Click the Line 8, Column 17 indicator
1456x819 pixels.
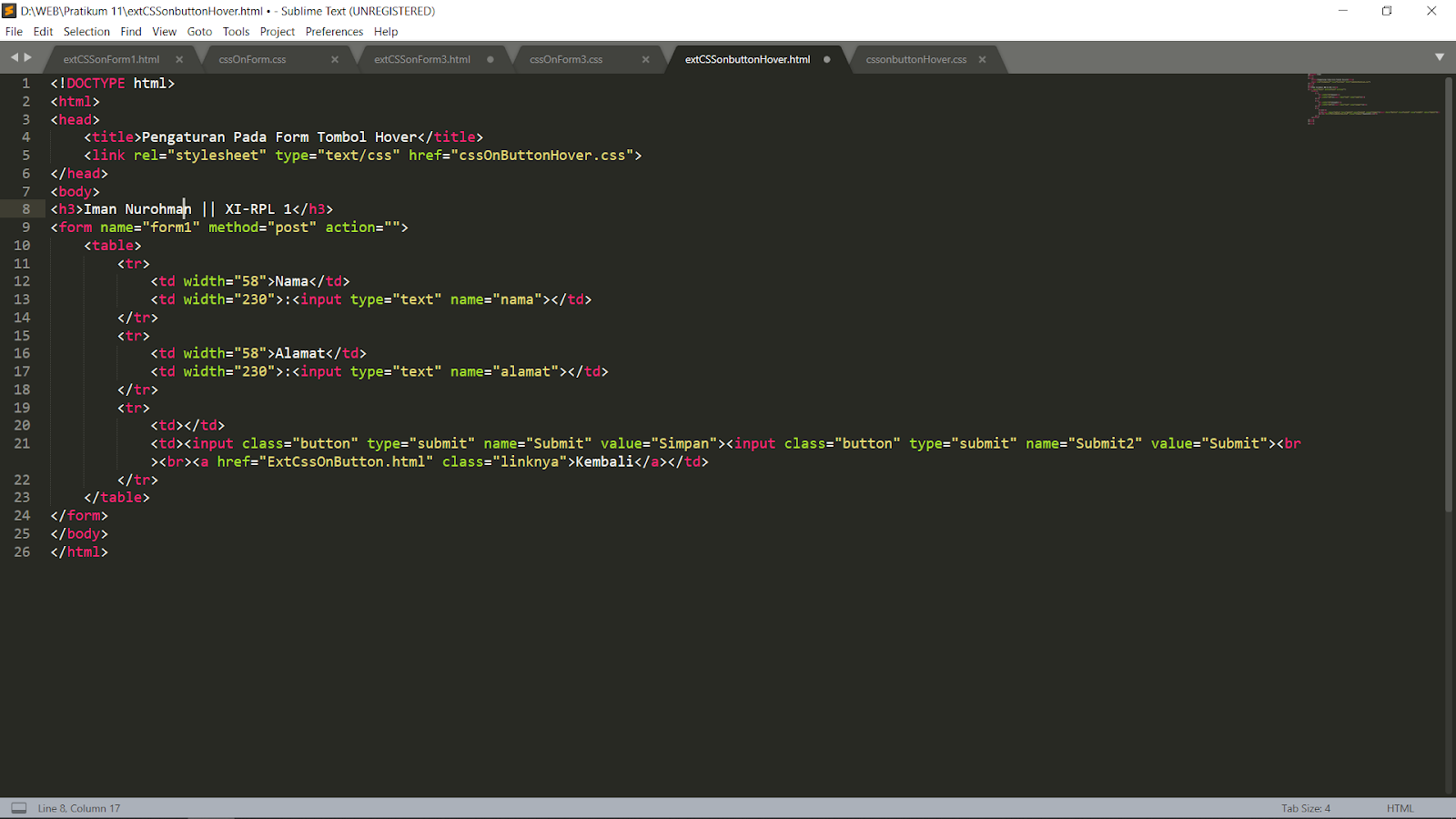coord(77,807)
